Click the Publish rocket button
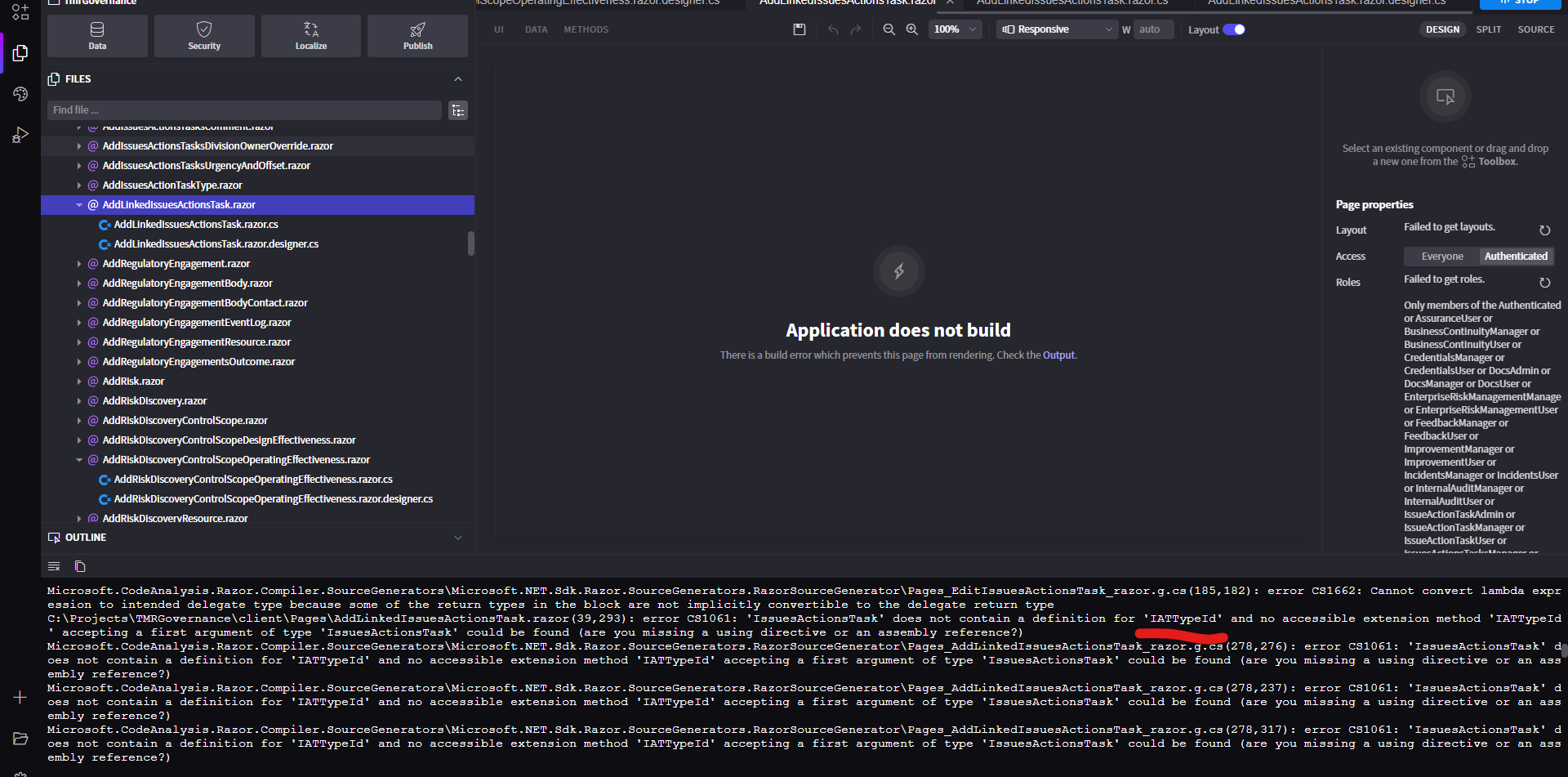This screenshot has height=777, width=1568. [x=417, y=36]
